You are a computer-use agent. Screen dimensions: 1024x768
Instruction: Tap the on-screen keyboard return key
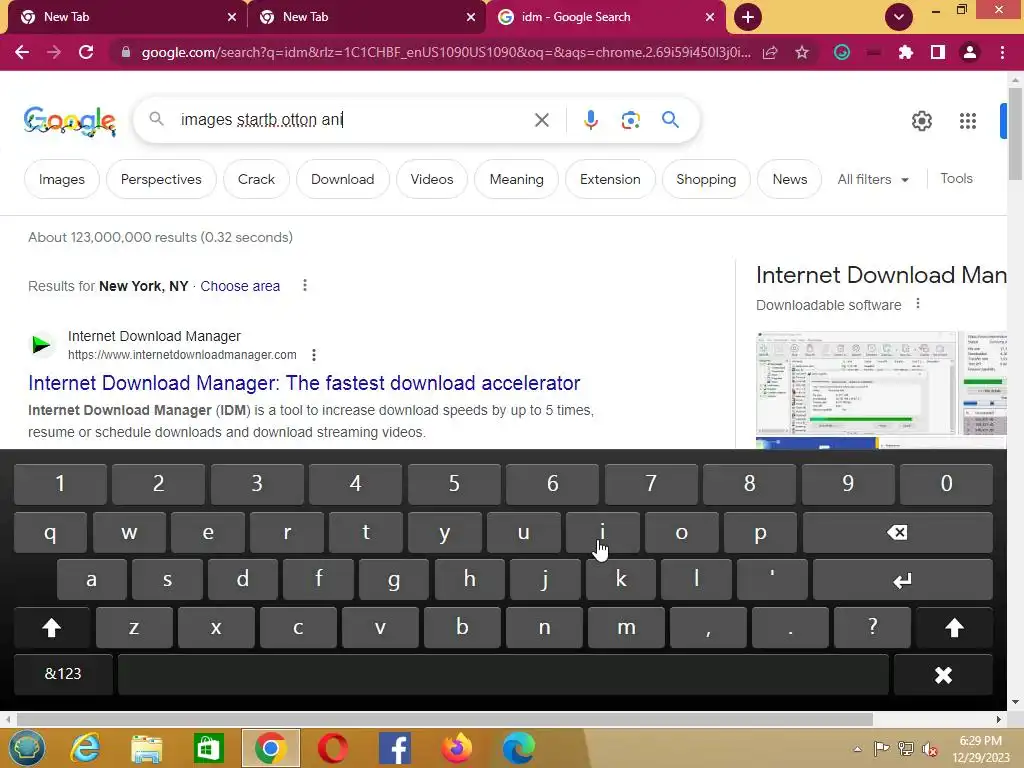coord(902,579)
